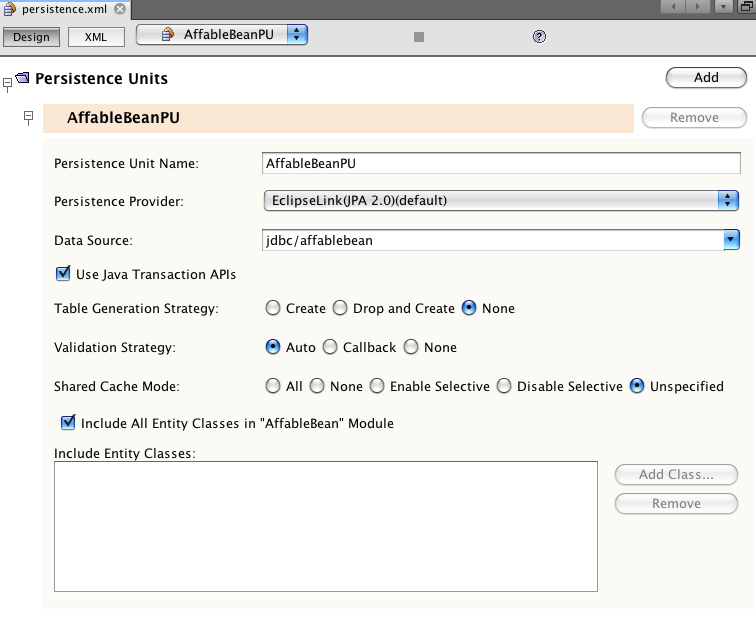
Task: Choose Enable Selective cache mode
Action: [377, 386]
